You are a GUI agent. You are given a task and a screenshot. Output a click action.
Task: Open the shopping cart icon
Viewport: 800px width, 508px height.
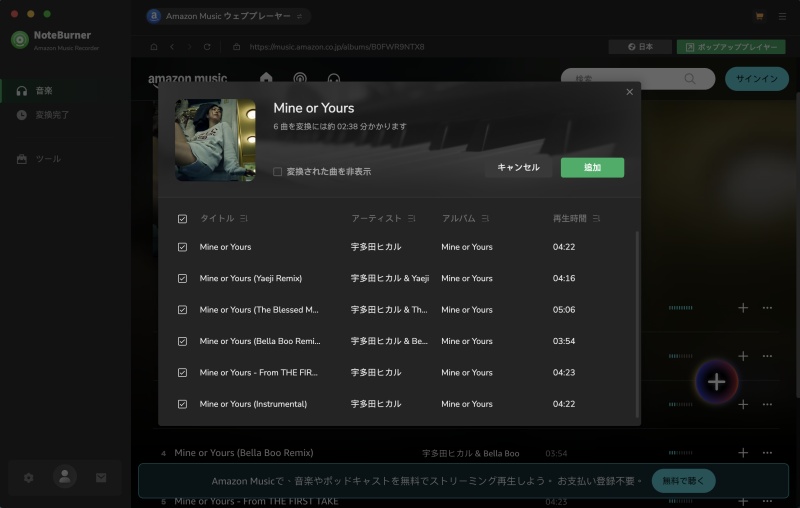[759, 16]
